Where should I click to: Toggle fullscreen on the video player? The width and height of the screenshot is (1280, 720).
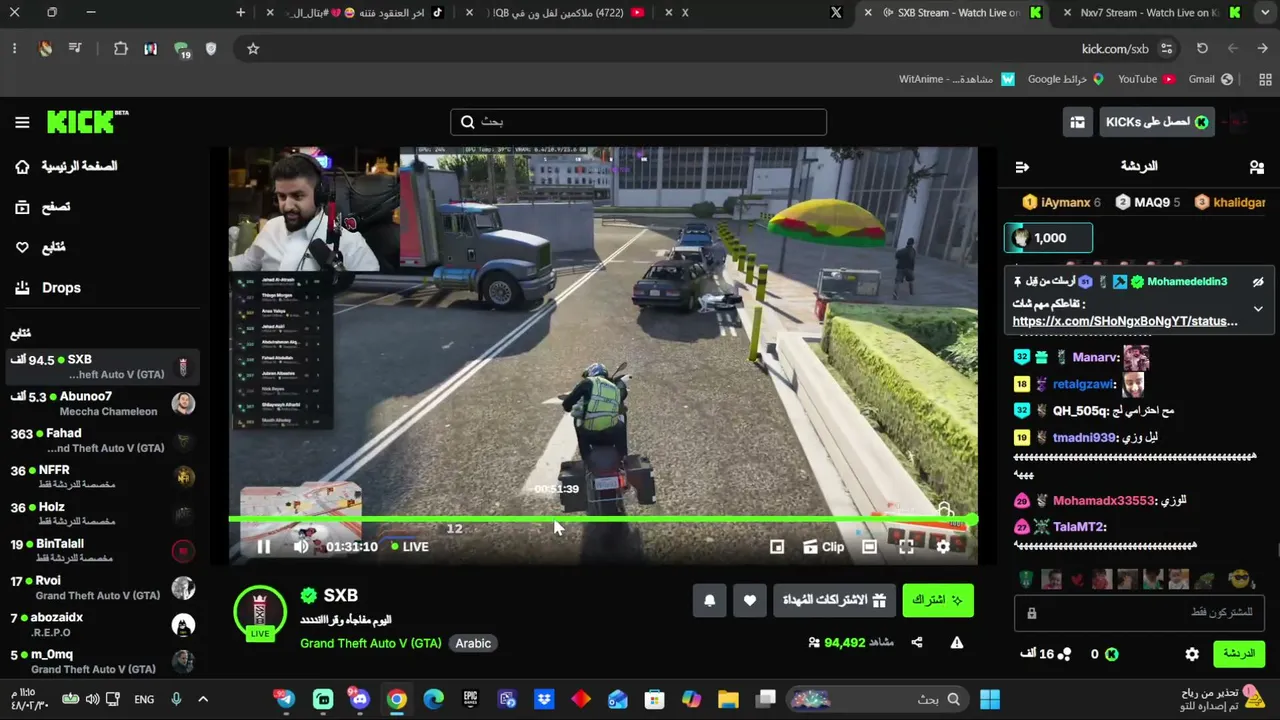(x=906, y=547)
